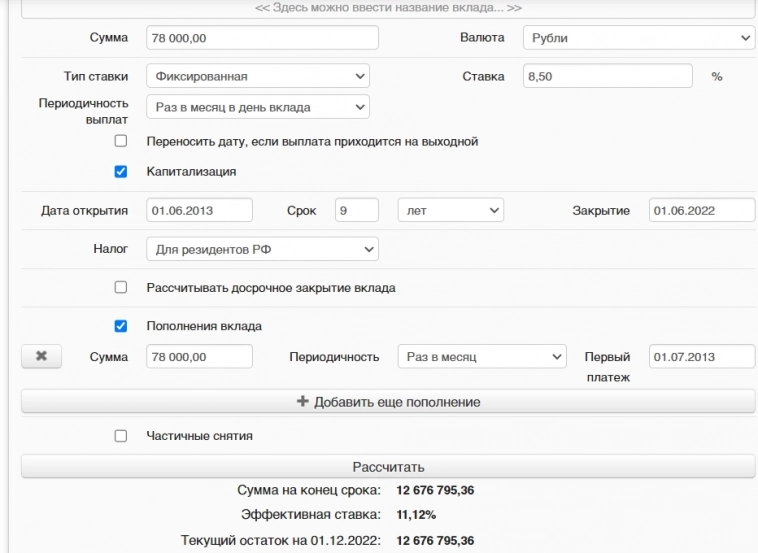Select the Закрытие date field
This screenshot has height=553, width=758.
[700, 210]
